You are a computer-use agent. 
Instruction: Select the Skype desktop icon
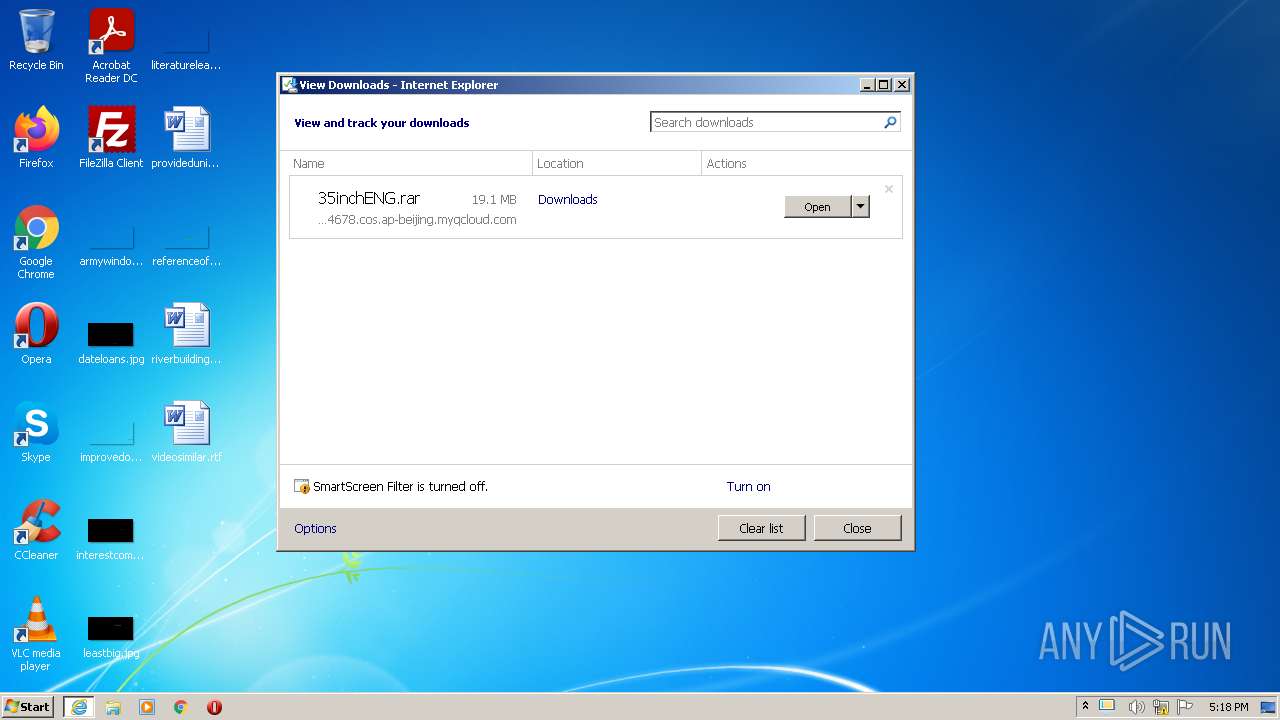click(36, 432)
